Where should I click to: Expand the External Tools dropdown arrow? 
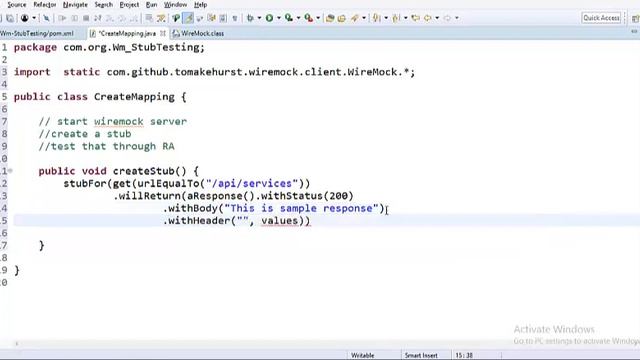[x=318, y=18]
